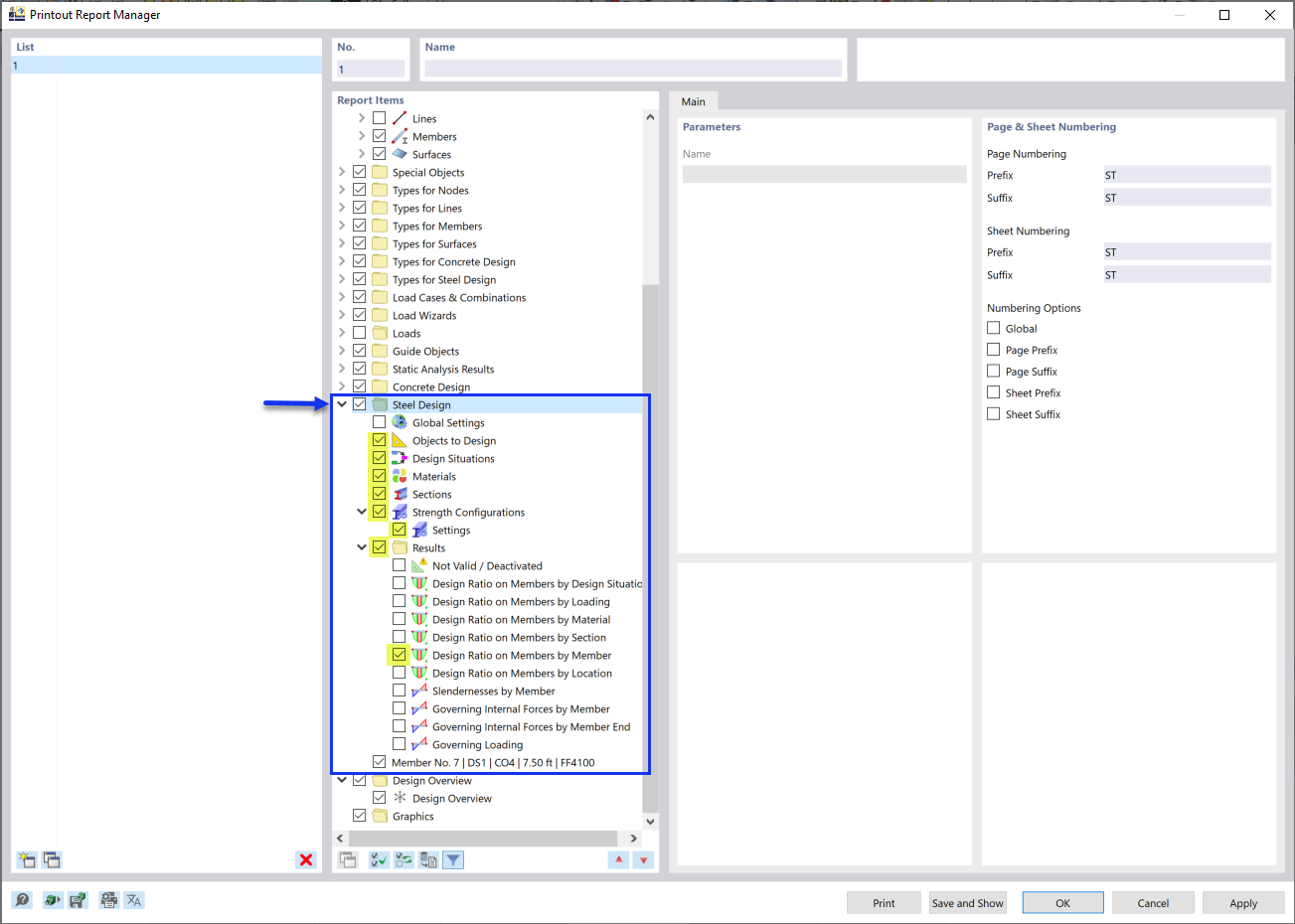Disable Design Ratio on Members by Member
The width and height of the screenshot is (1295, 924).
[x=399, y=655]
